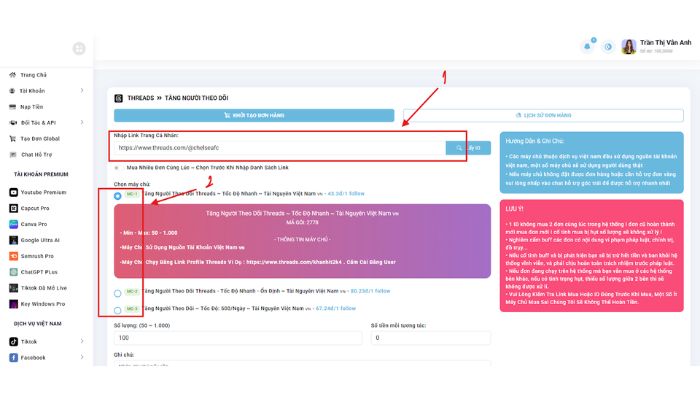Select the second server radio, Ổn Định option
Image resolution: width=700 pixels, height=400 pixels.
[117, 293]
